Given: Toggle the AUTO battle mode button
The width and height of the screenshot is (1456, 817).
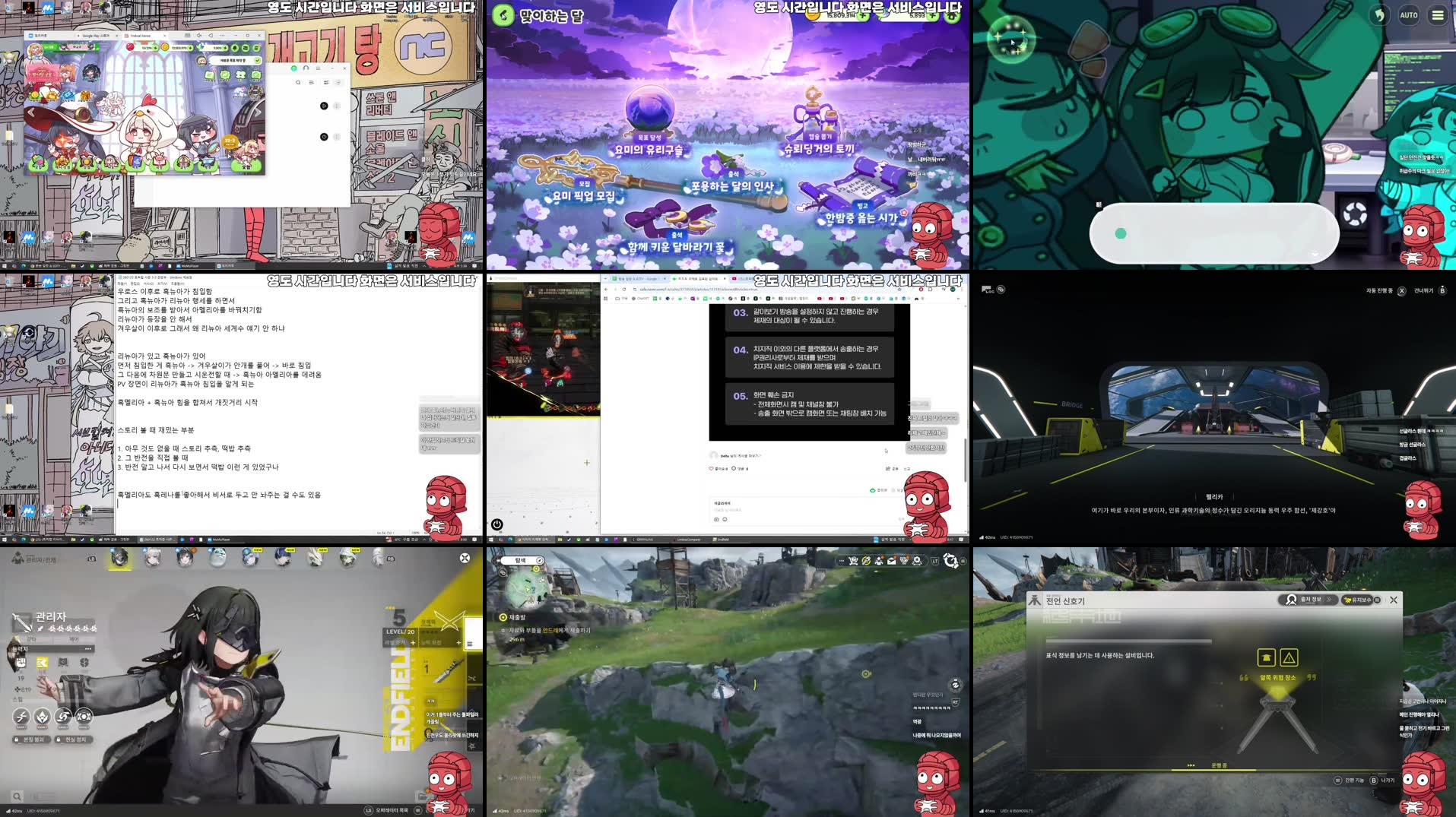Looking at the screenshot, I should [x=1410, y=15].
